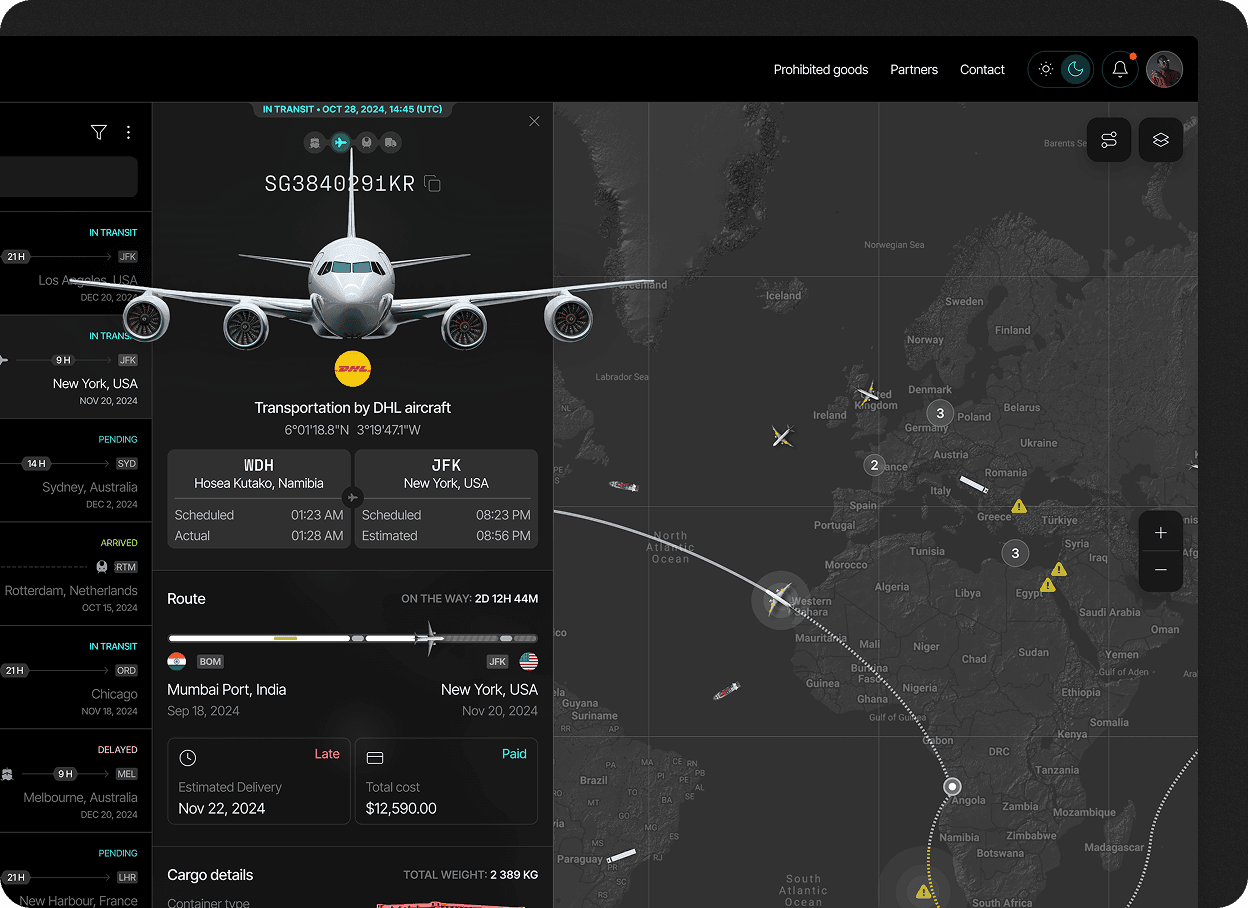Click the shipment list search field

click(69, 176)
